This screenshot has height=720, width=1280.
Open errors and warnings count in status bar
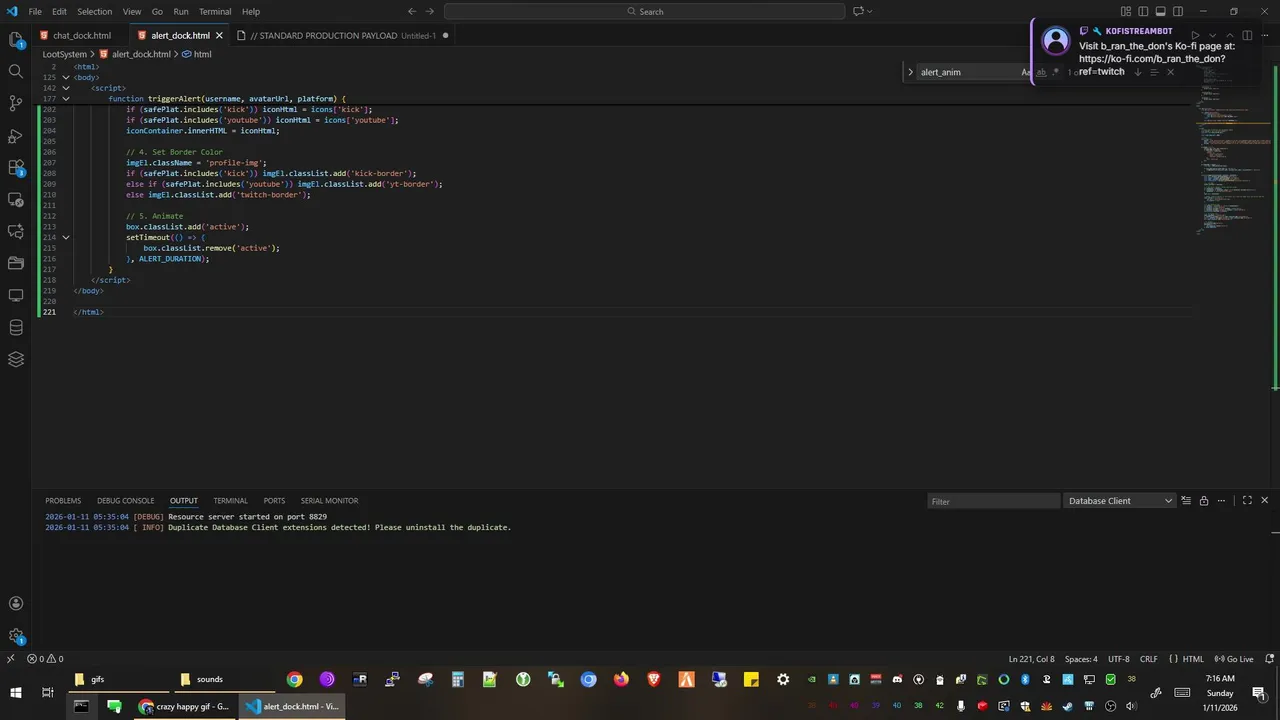pos(45,659)
